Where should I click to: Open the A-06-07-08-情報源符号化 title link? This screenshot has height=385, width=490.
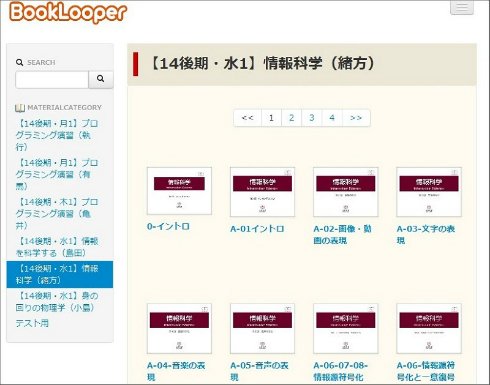pyautogui.click(x=340, y=371)
